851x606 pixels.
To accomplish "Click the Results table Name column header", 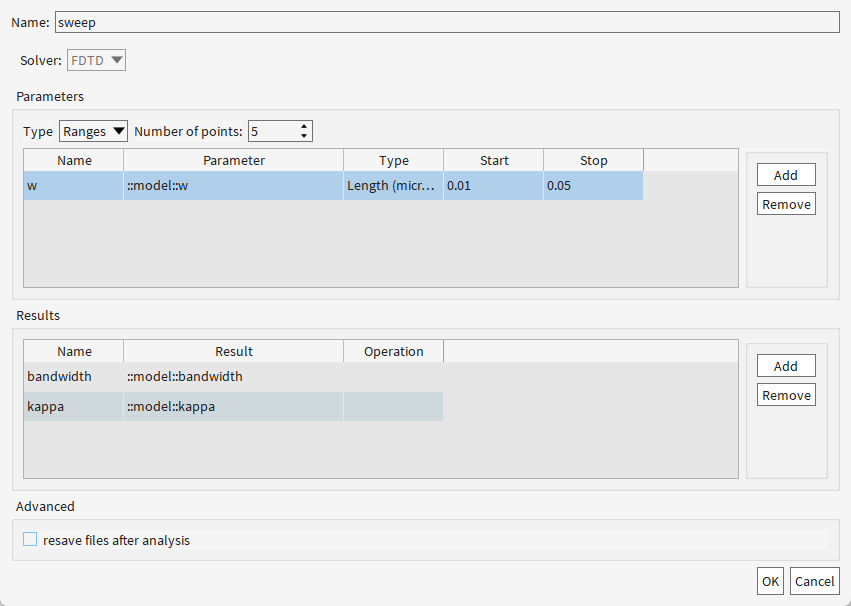I will tap(74, 352).
